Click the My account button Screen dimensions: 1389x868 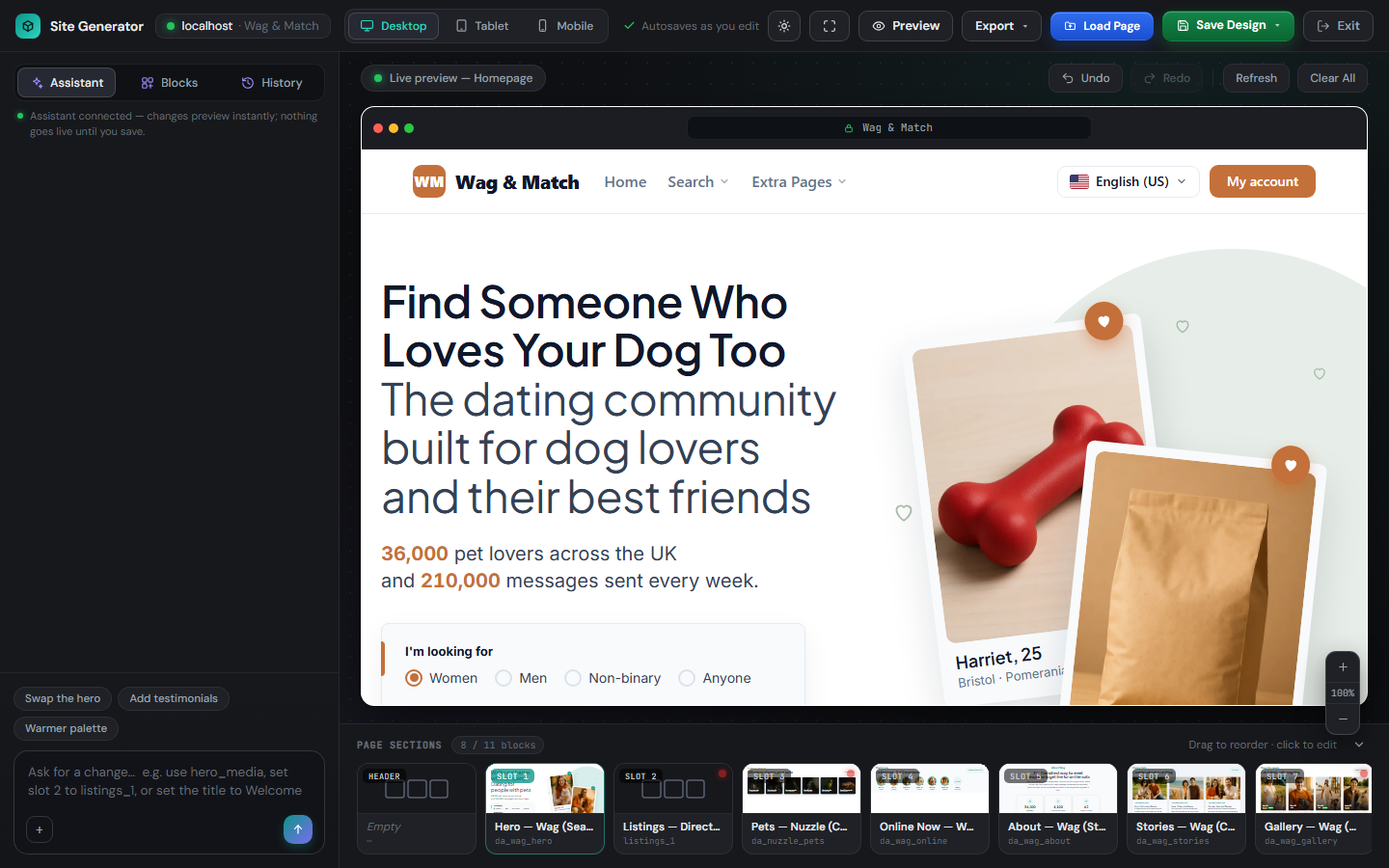pyautogui.click(x=1263, y=181)
